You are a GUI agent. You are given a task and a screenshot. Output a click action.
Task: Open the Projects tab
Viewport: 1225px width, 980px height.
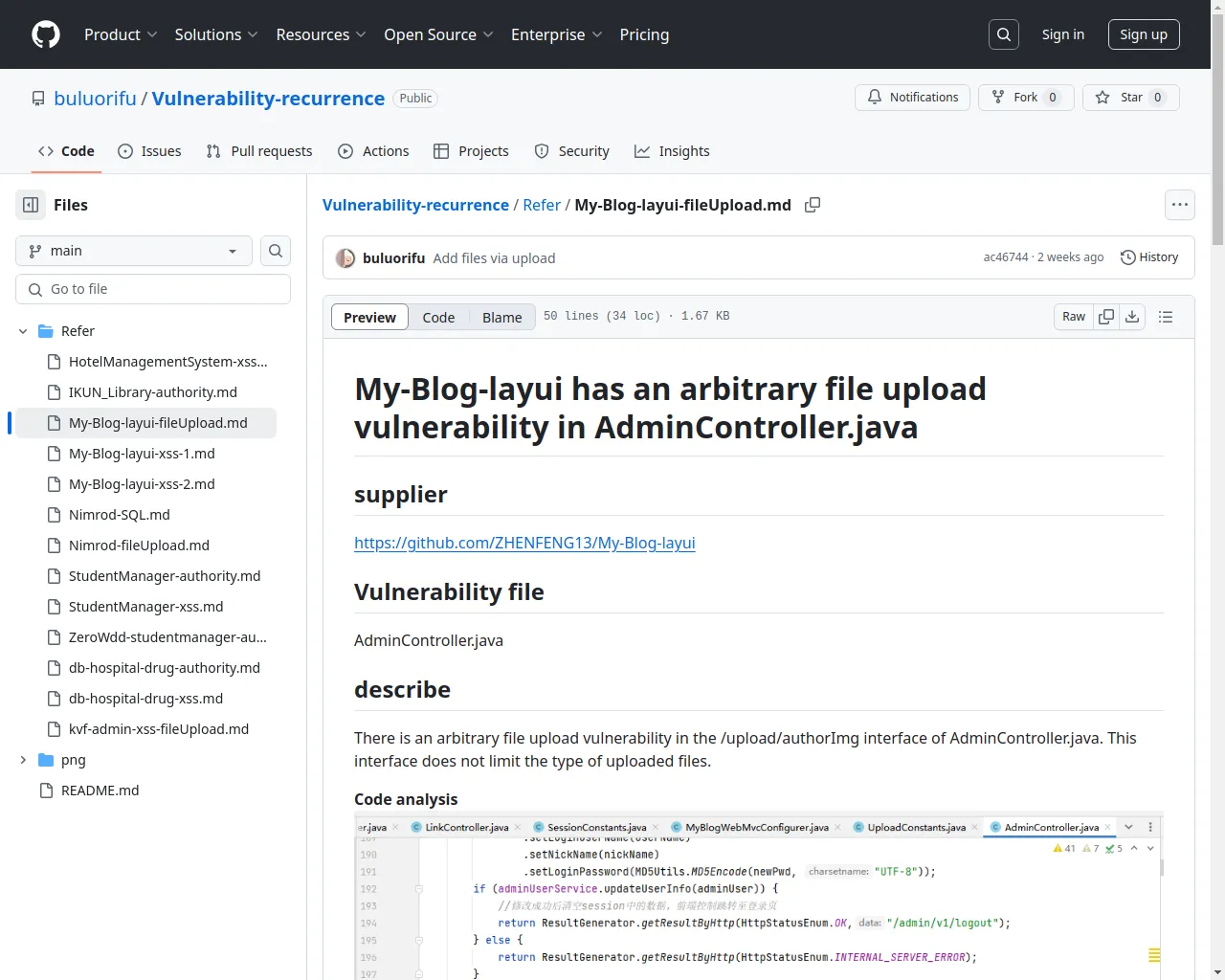(x=471, y=151)
